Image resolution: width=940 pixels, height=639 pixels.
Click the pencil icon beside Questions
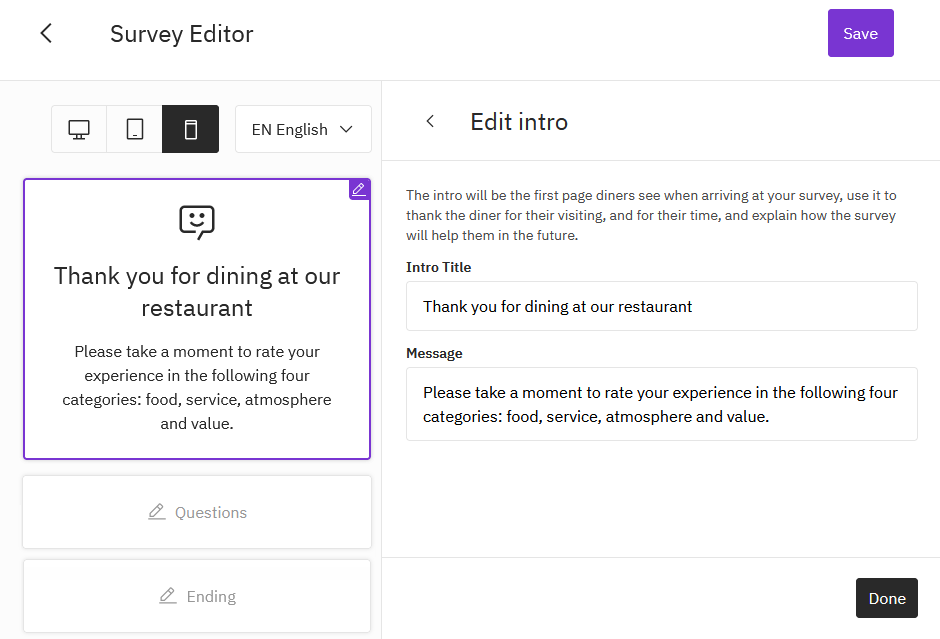coord(156,512)
